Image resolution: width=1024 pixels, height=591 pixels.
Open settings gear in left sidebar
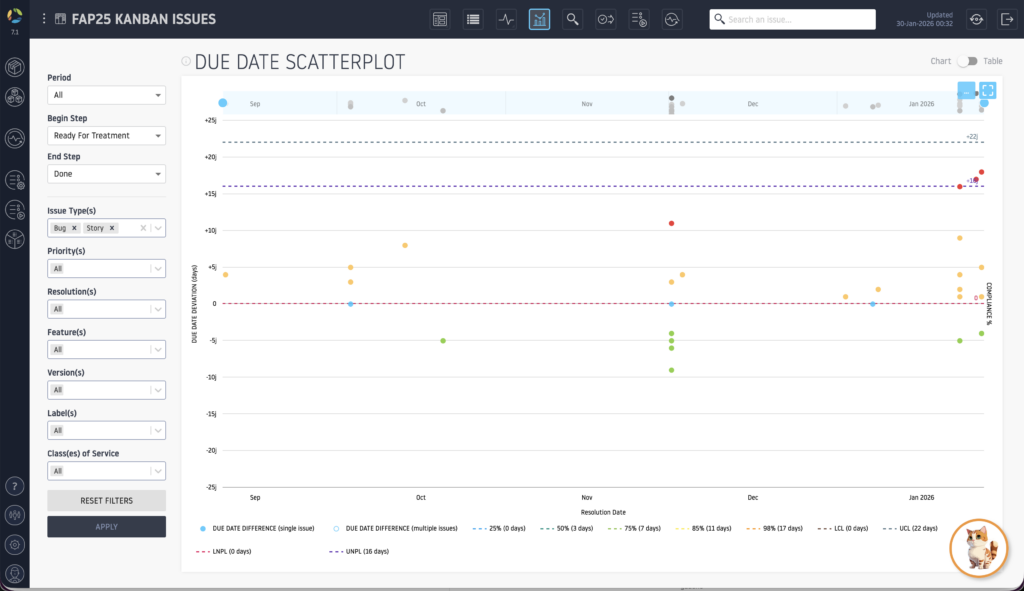coord(15,545)
